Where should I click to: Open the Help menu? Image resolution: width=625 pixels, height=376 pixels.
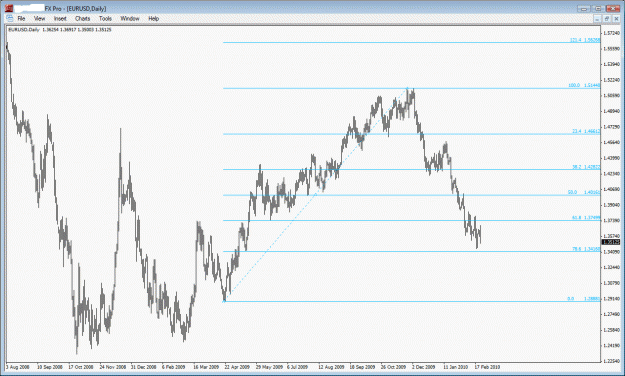(x=153, y=19)
